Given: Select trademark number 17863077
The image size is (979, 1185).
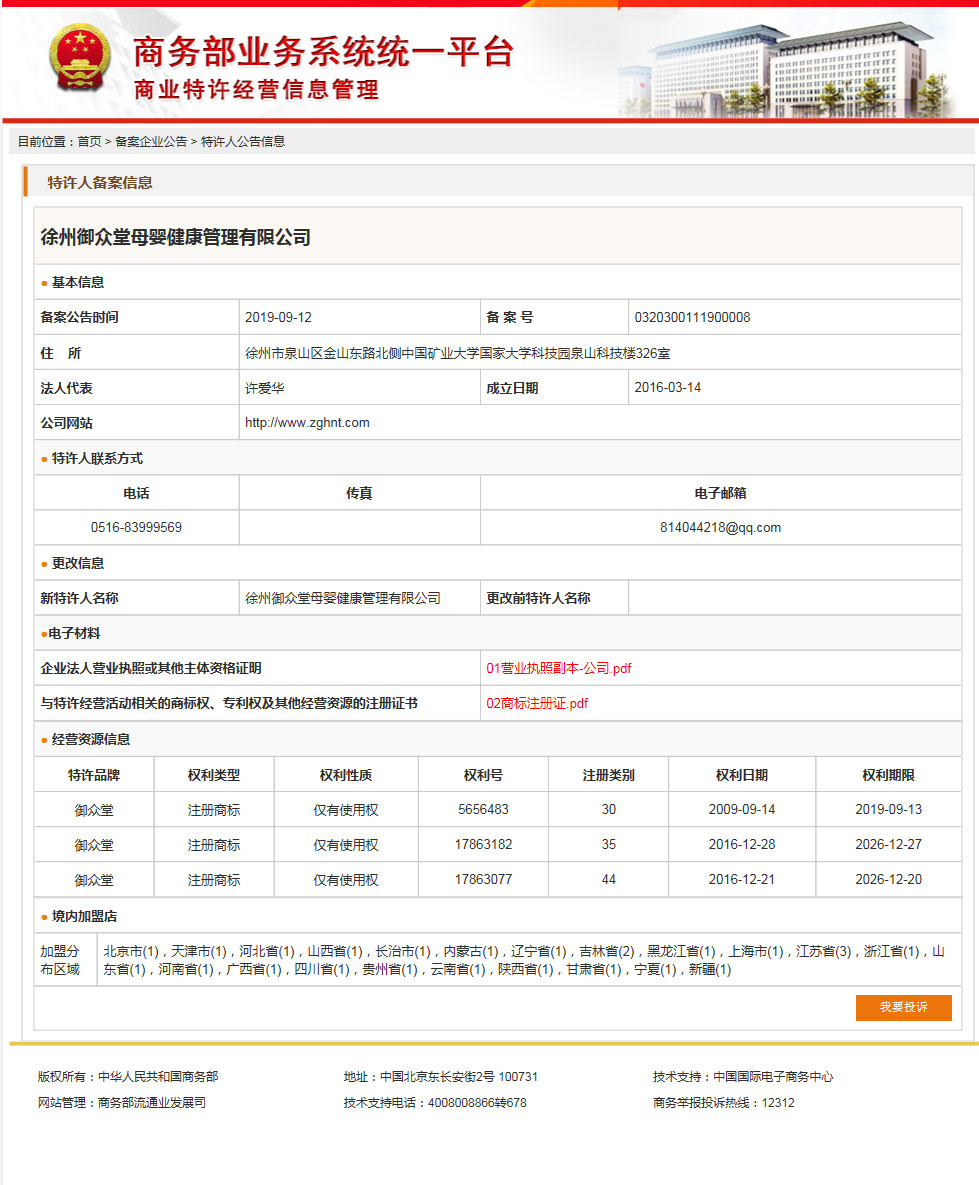Looking at the screenshot, I should tap(483, 879).
